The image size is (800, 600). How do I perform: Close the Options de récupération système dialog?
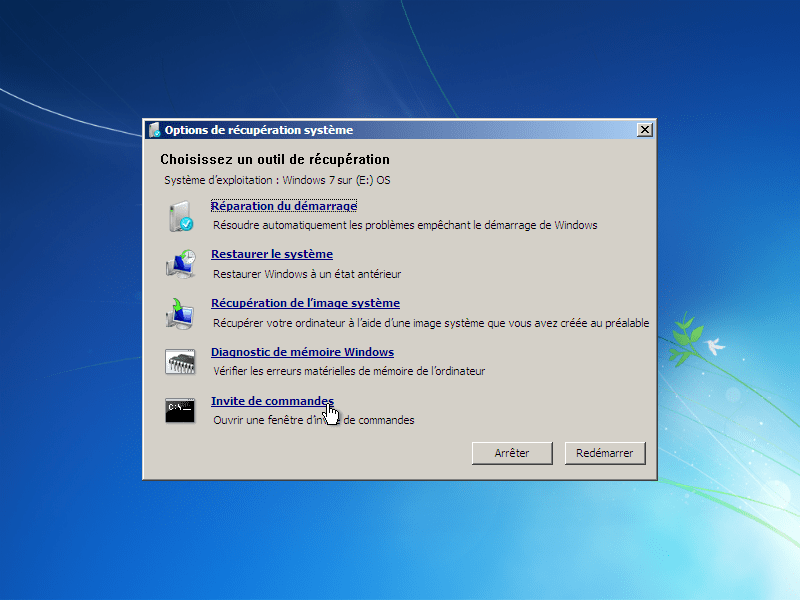coord(644,130)
